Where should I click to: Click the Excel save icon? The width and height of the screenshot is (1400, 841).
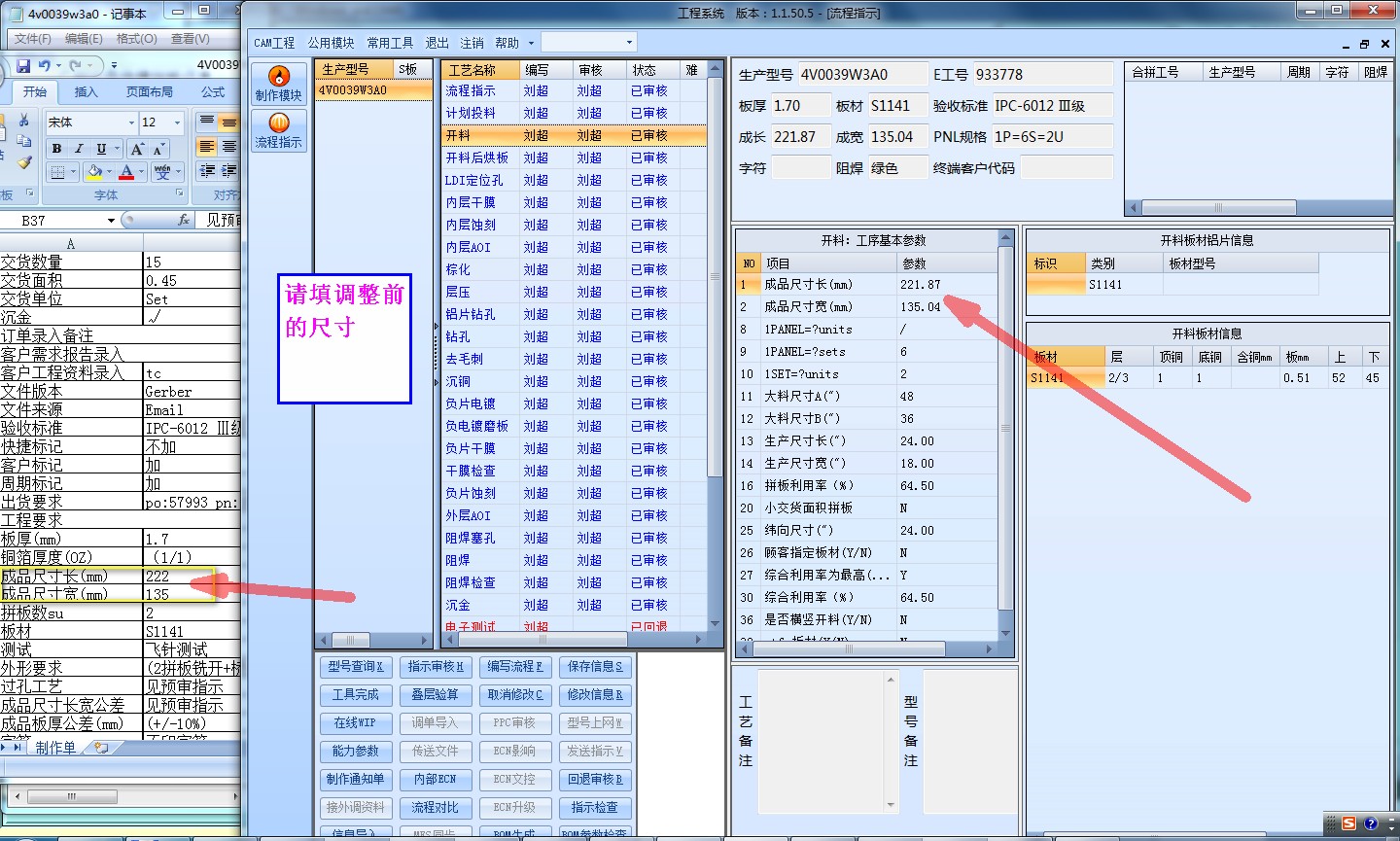(23, 66)
